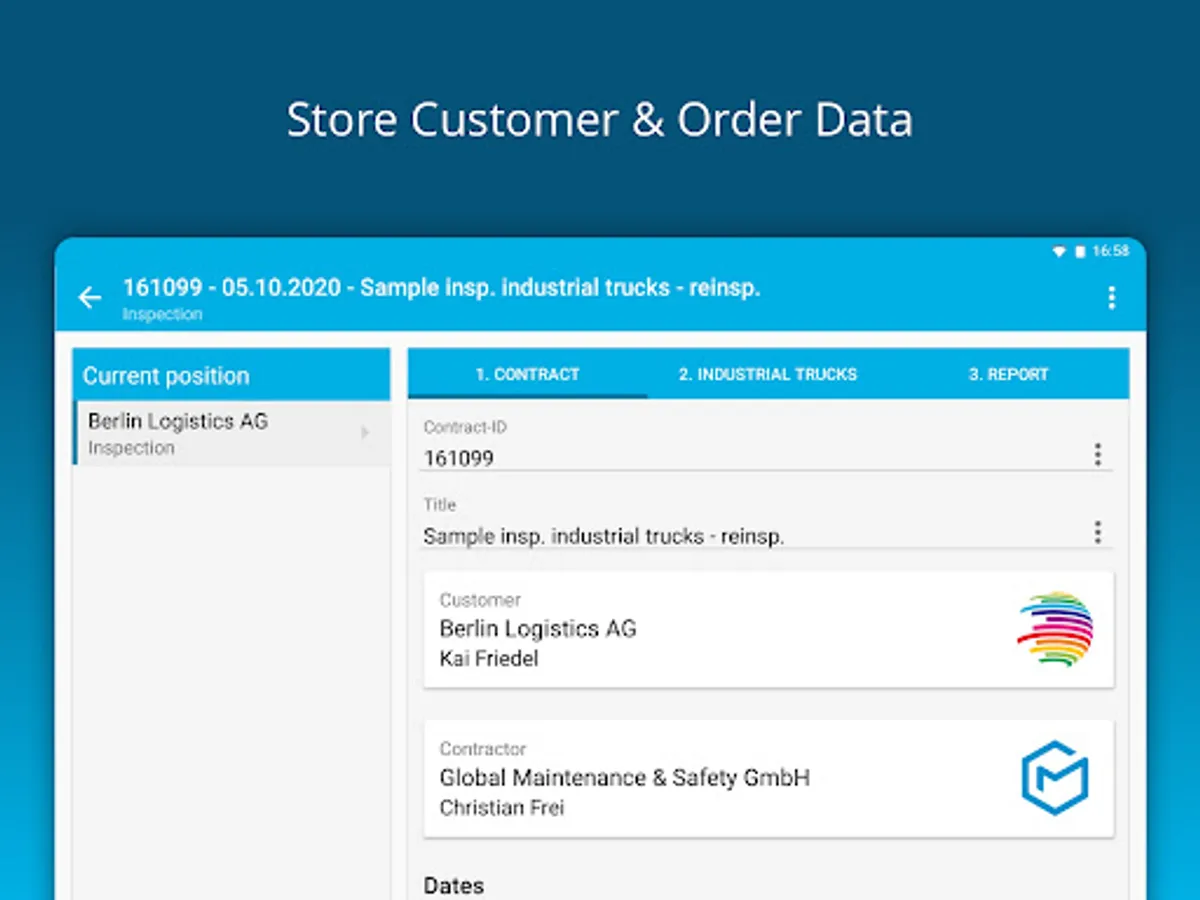Screen dimensions: 1200x900
Task: Check the Wi-Fi status icon
Action: click(x=1059, y=252)
